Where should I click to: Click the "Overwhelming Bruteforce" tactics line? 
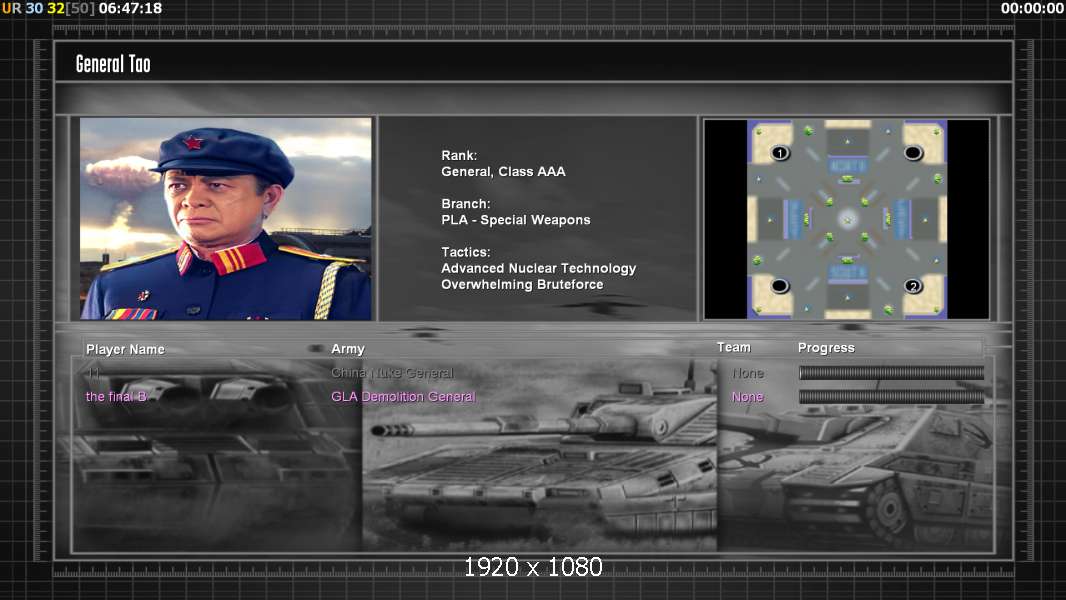[522, 285]
